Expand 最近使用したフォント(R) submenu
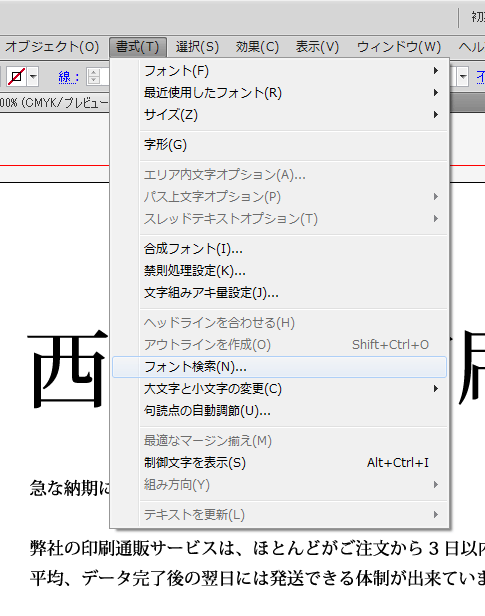Image resolution: width=485 pixels, height=616 pixels. click(x=280, y=93)
